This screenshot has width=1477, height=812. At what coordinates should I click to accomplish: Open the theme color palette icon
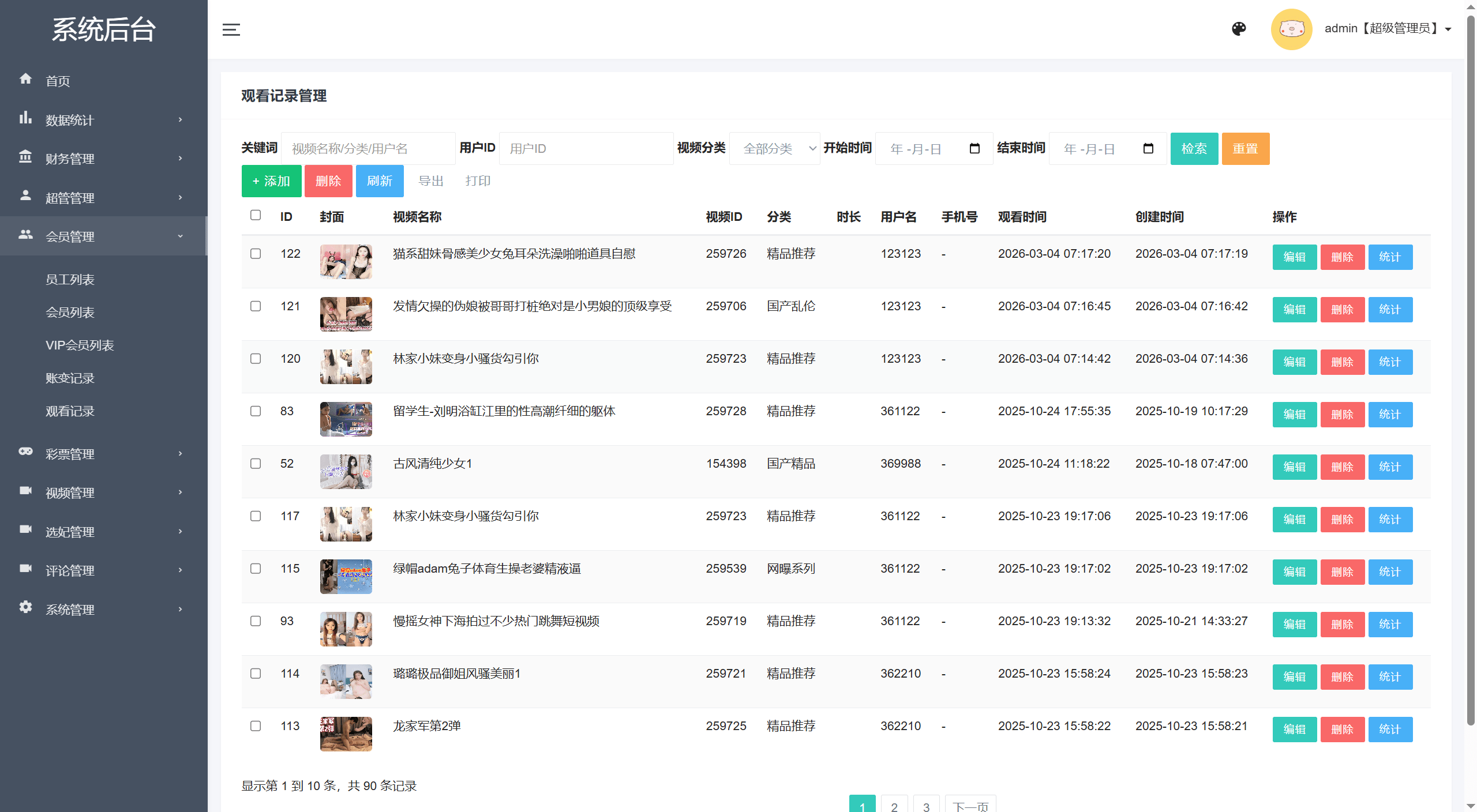(1239, 29)
